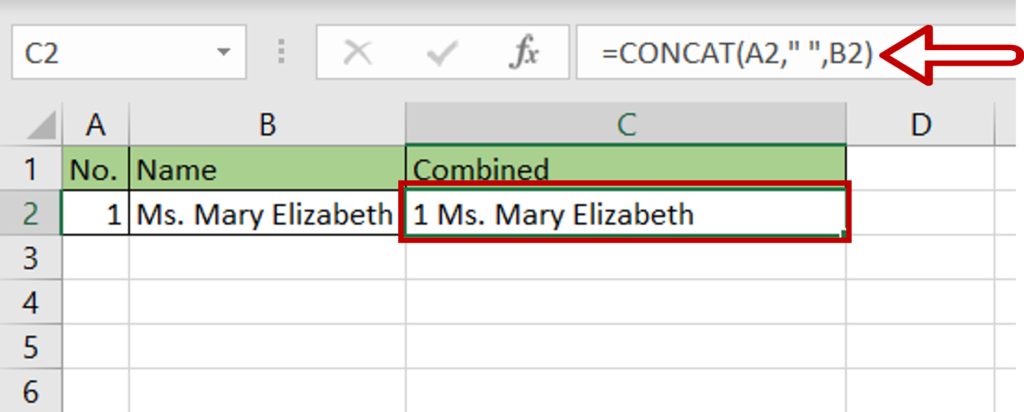Image resolution: width=1024 pixels, height=412 pixels.
Task: Select row 3 header
Action: (31, 259)
